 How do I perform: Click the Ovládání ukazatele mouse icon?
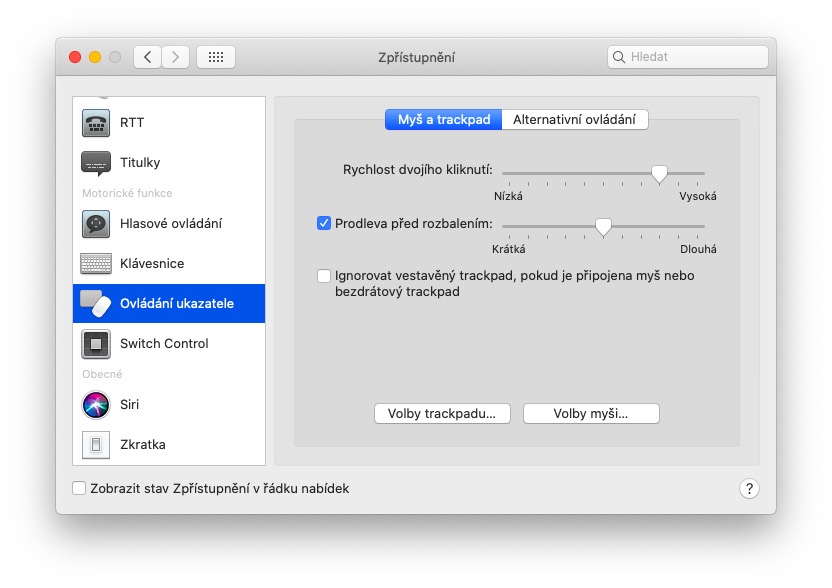tap(96, 304)
